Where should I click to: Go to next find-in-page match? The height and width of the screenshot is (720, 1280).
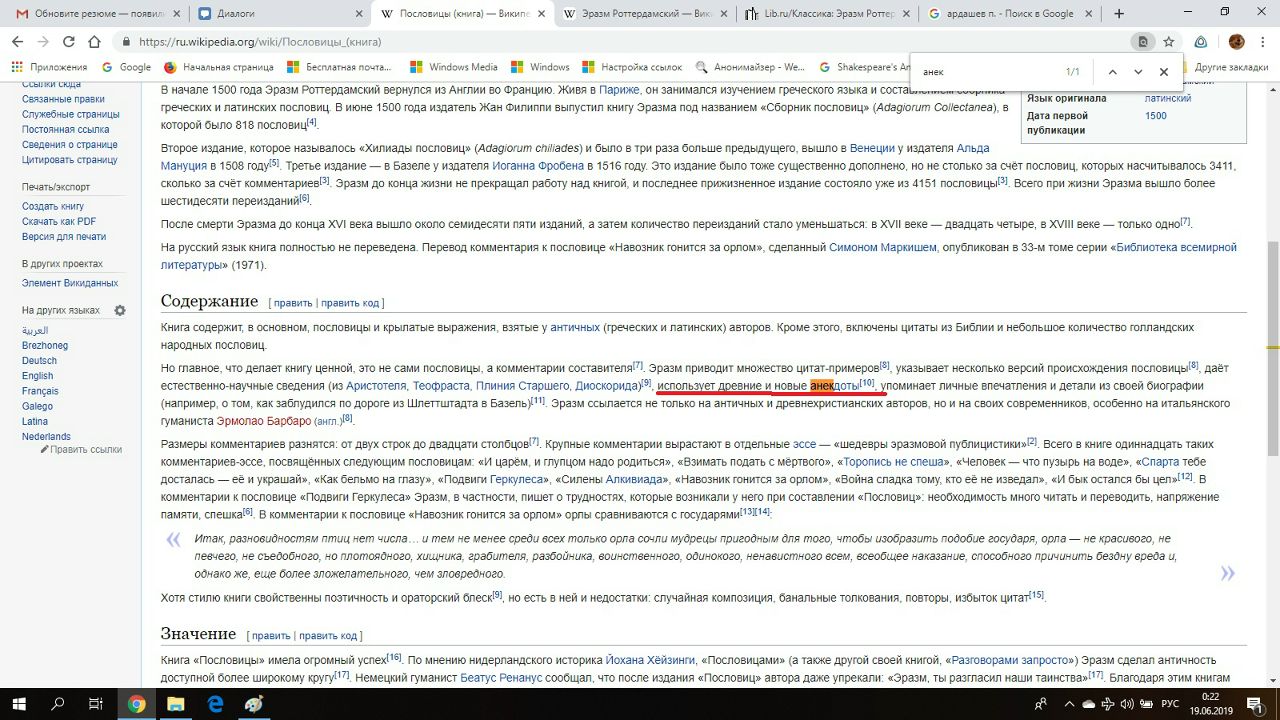[x=1138, y=72]
